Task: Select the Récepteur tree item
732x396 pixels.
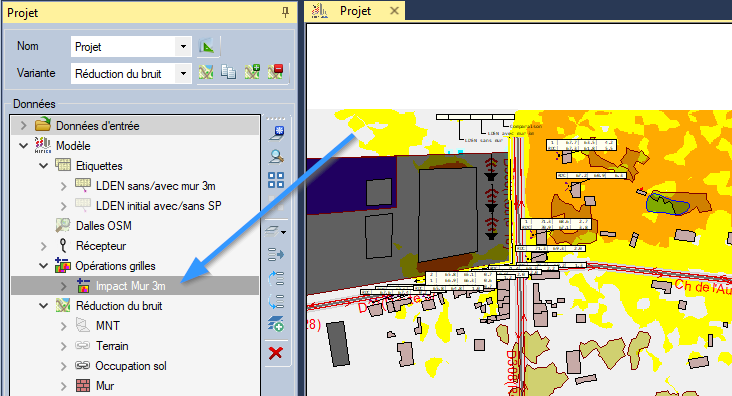Action: click(101, 246)
